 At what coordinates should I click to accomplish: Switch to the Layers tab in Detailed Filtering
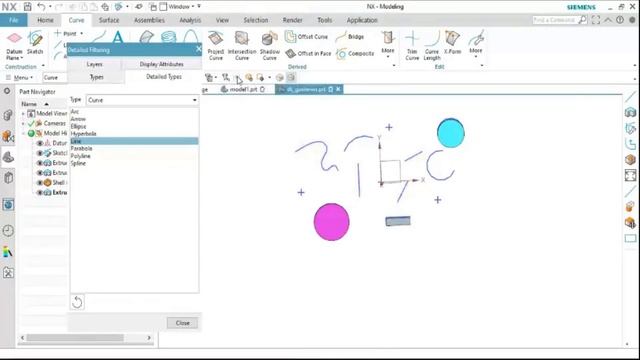point(94,64)
